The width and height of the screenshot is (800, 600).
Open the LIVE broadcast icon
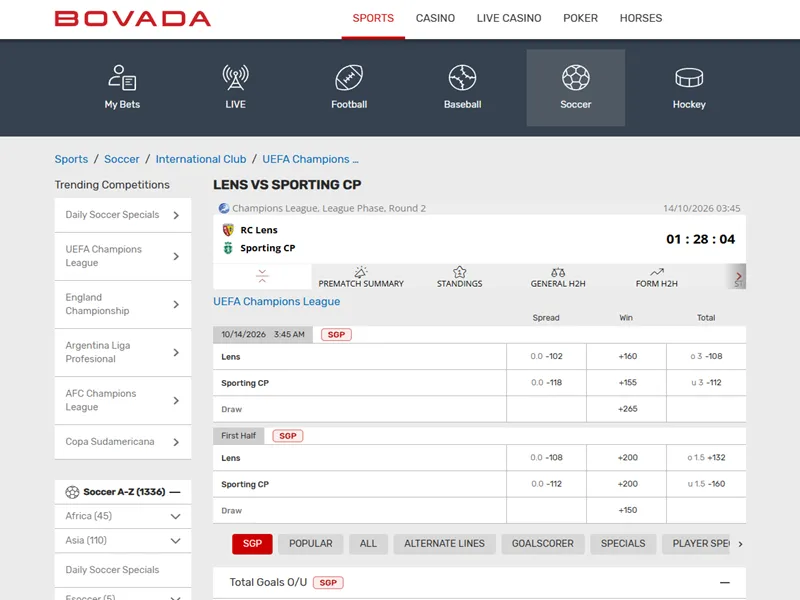235,77
